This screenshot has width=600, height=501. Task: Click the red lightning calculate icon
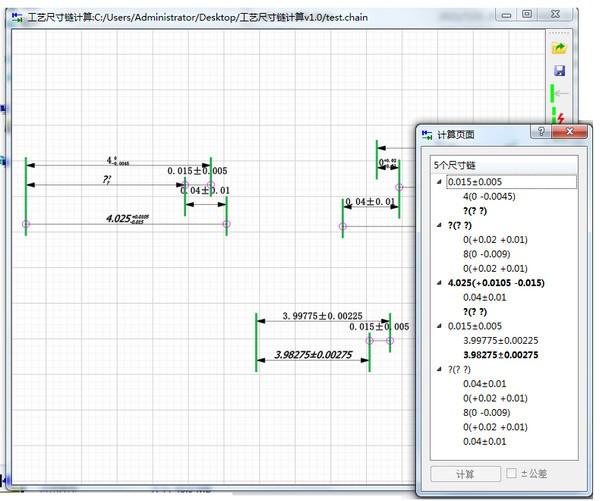pyautogui.click(x=559, y=117)
